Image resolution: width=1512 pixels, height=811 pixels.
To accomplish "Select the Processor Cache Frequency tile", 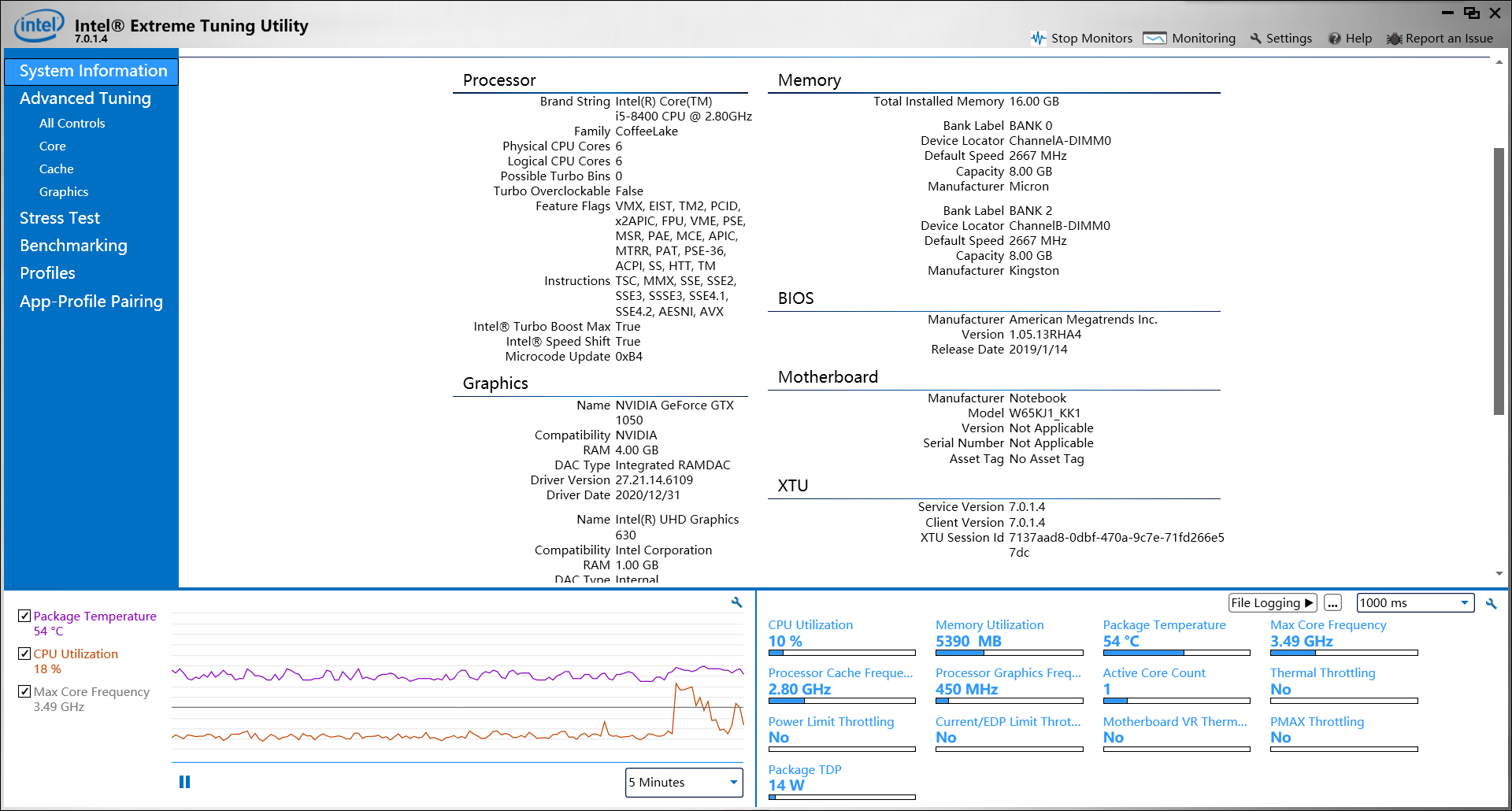I will (842, 687).
